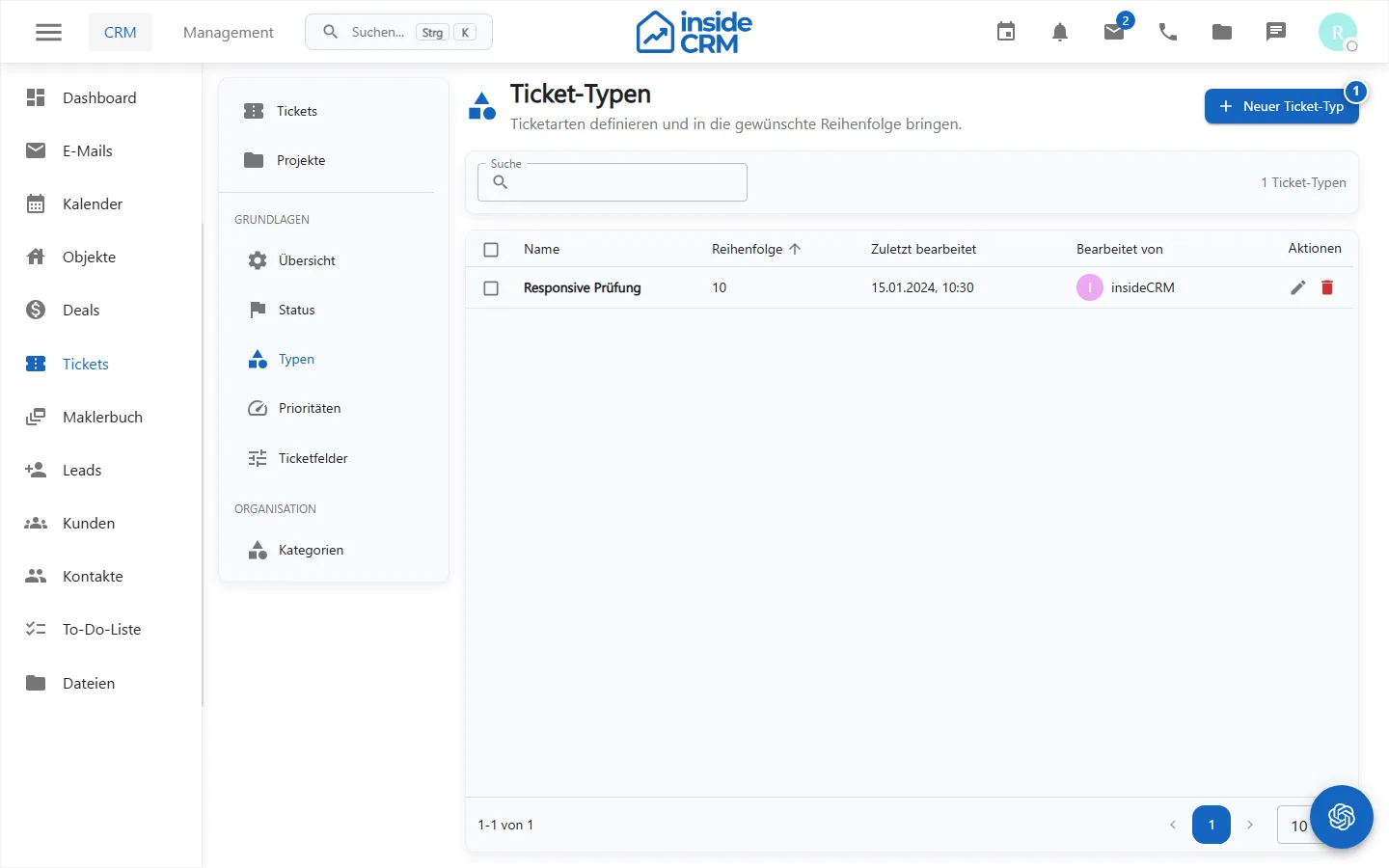This screenshot has width=1389, height=868.
Task: Click the Kontakte people sidebar icon
Action: (x=36, y=576)
